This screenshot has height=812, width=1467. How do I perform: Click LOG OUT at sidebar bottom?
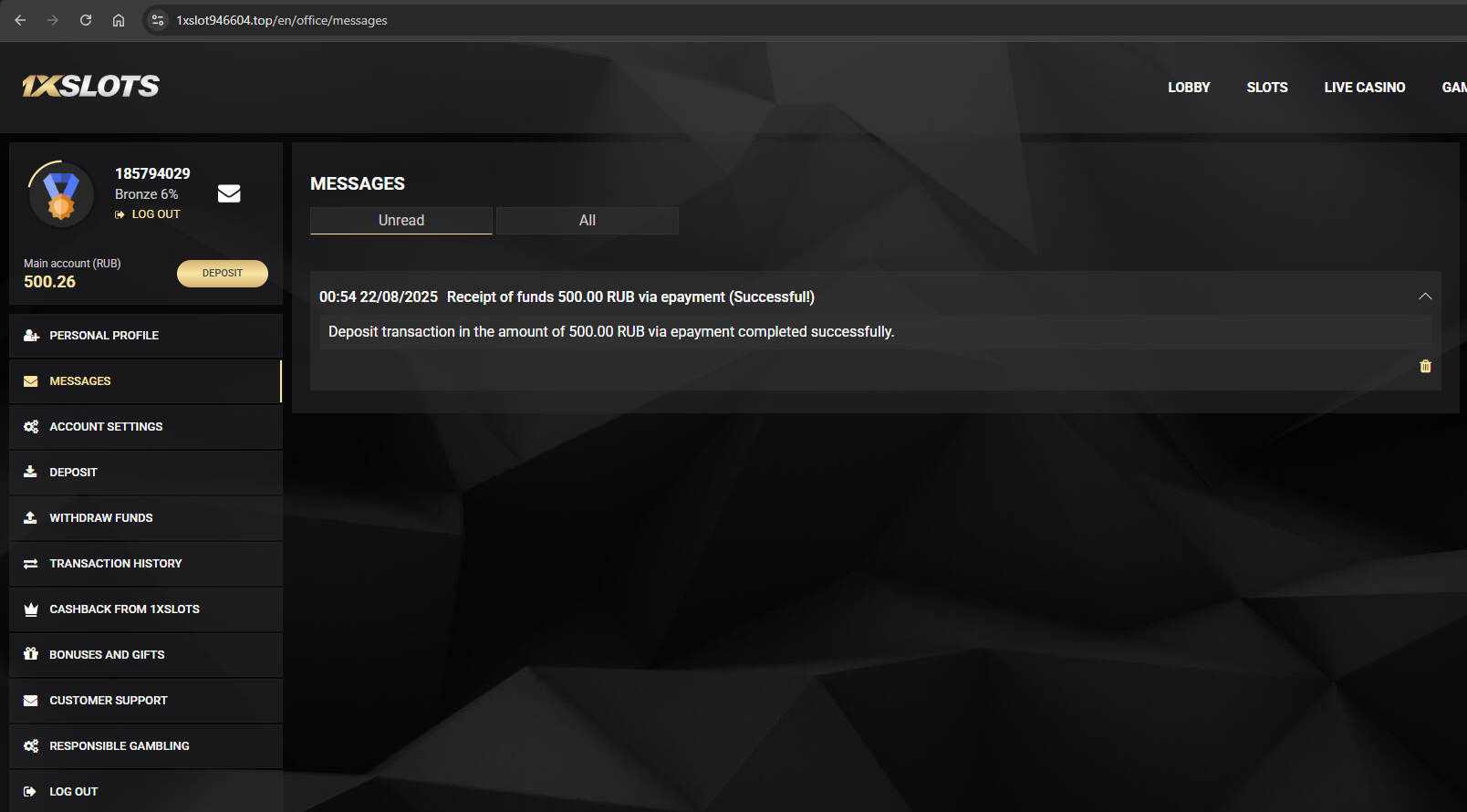tap(146, 791)
